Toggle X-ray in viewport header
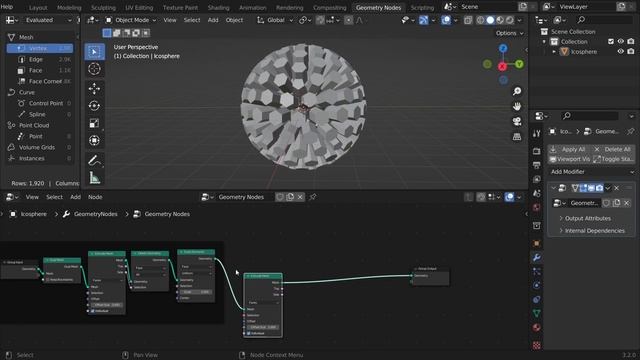The width and height of the screenshot is (640, 360). (468, 20)
